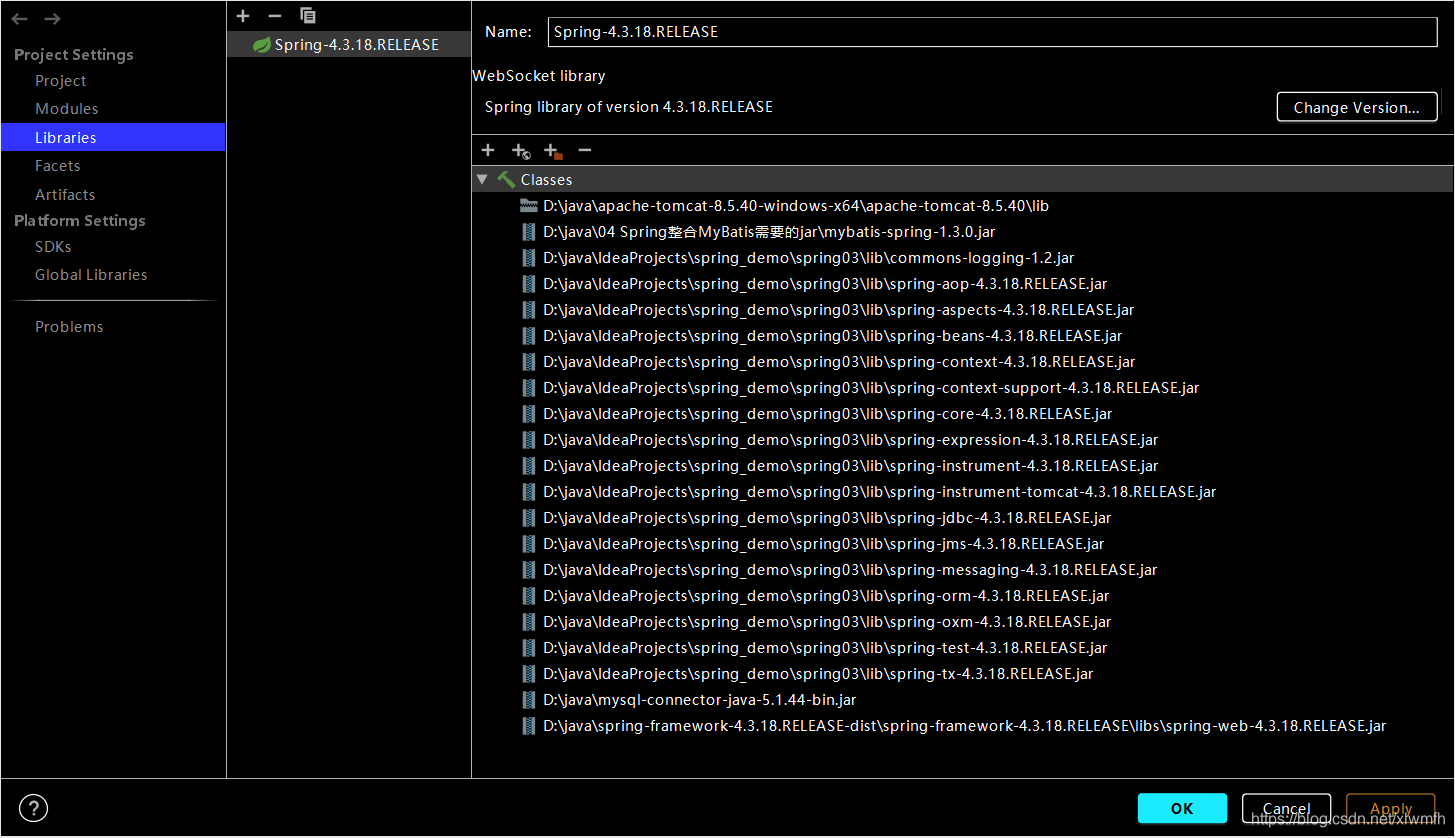
Task: Open the Modules settings page
Action: pos(67,109)
